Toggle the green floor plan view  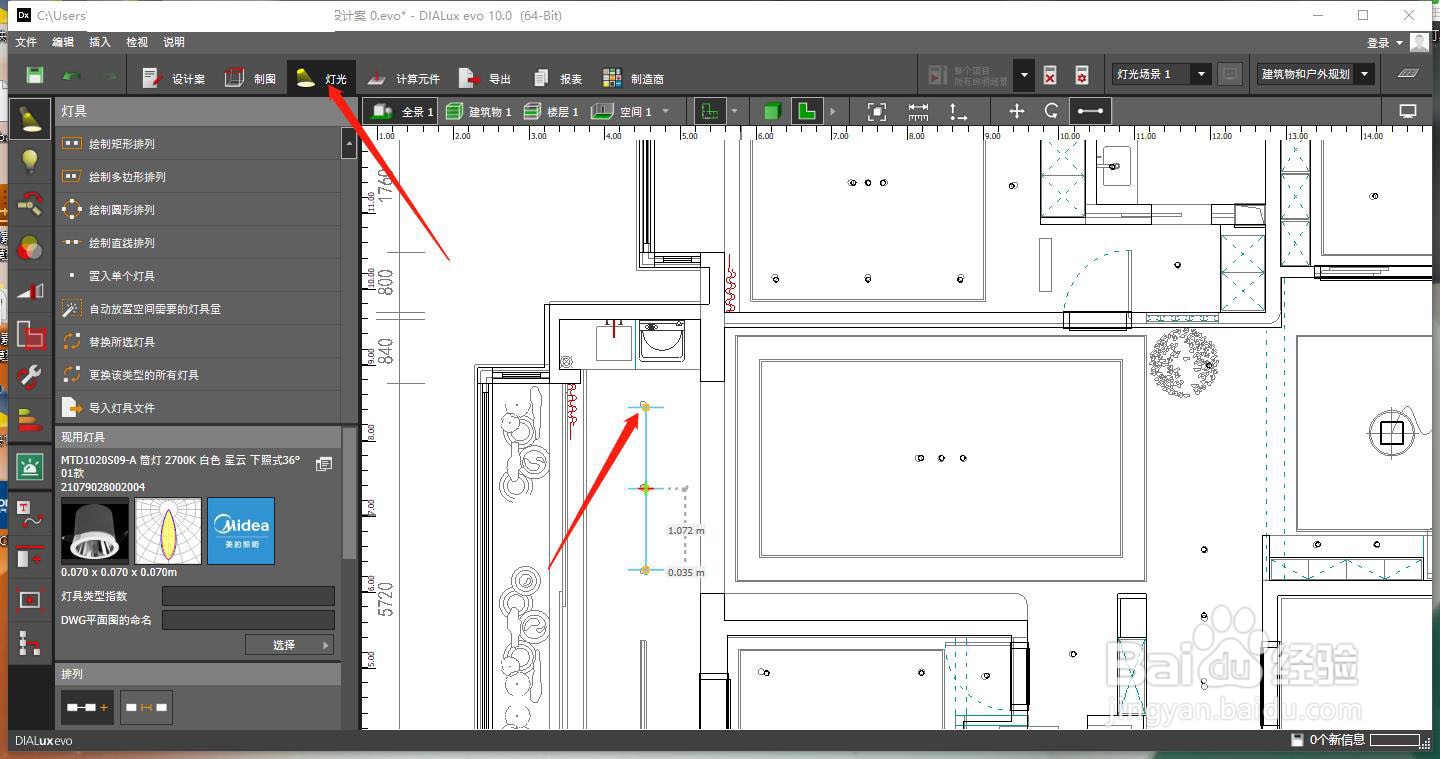tap(806, 111)
